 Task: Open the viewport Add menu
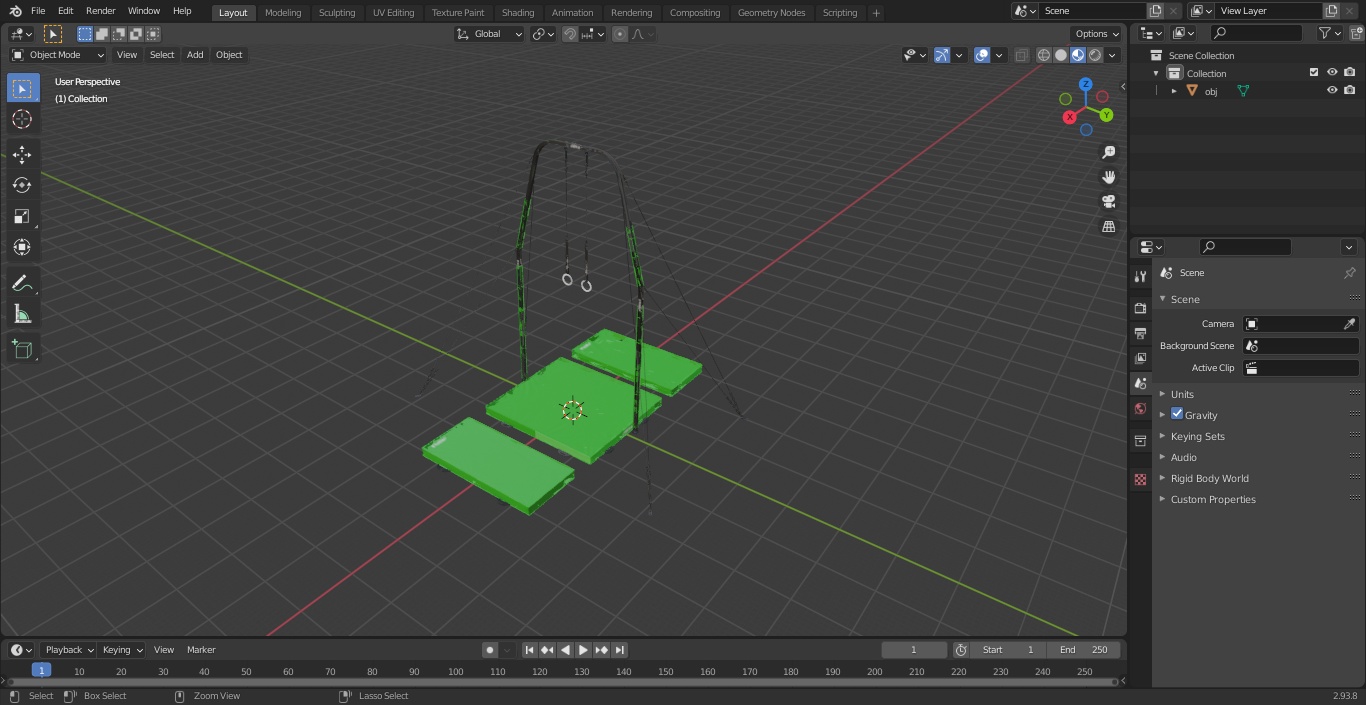(x=195, y=55)
